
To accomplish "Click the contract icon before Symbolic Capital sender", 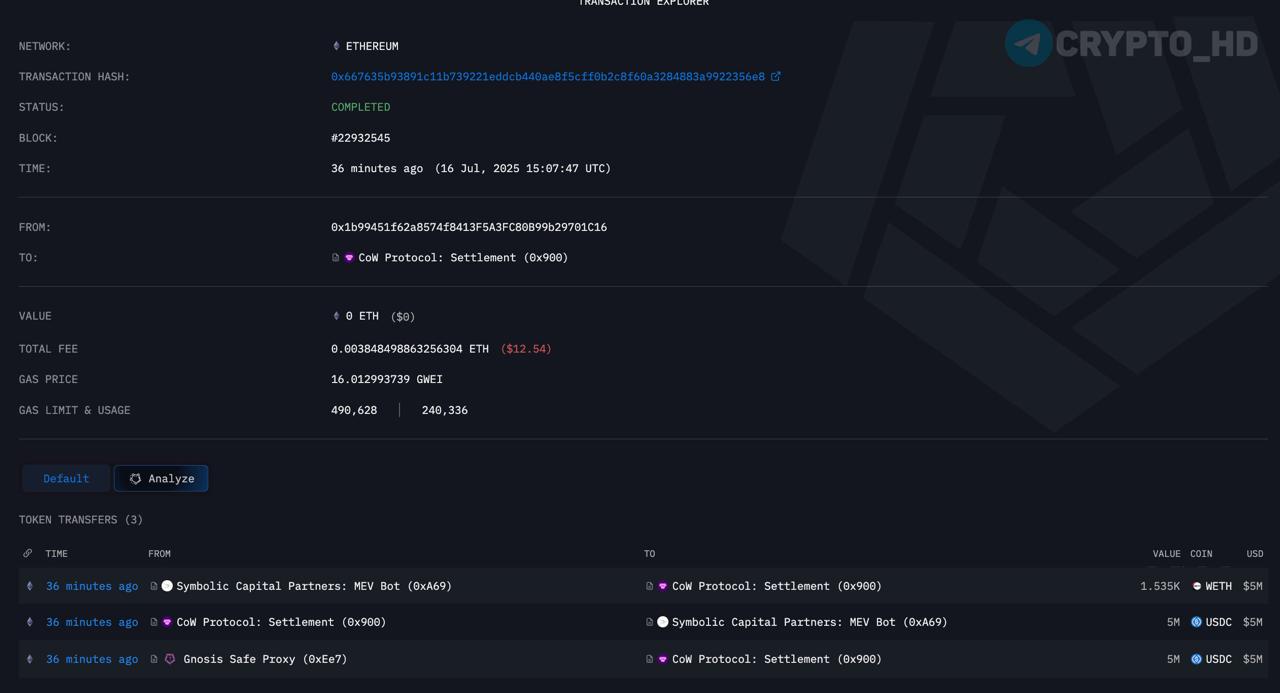I will [x=154, y=586].
